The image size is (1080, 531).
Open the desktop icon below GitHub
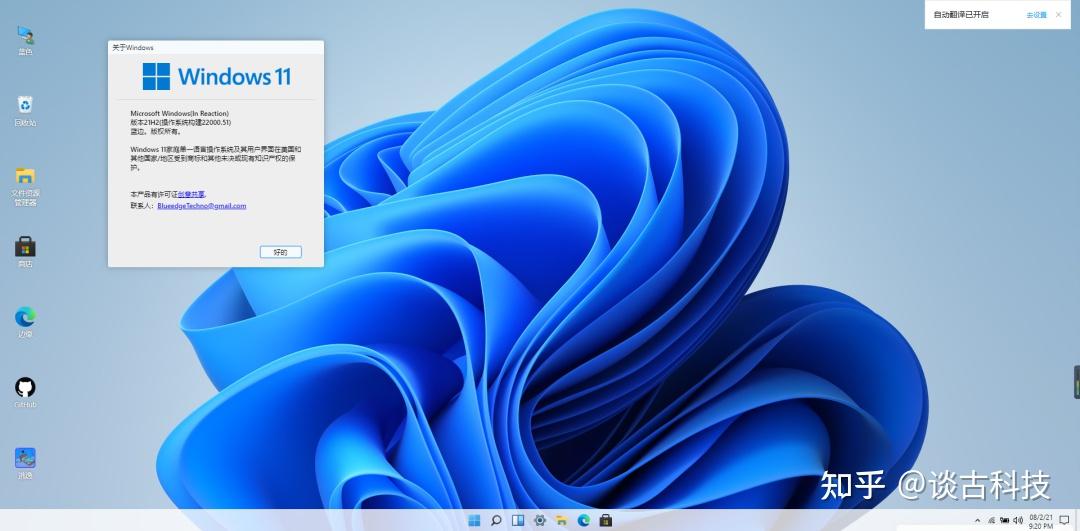(x=25, y=464)
